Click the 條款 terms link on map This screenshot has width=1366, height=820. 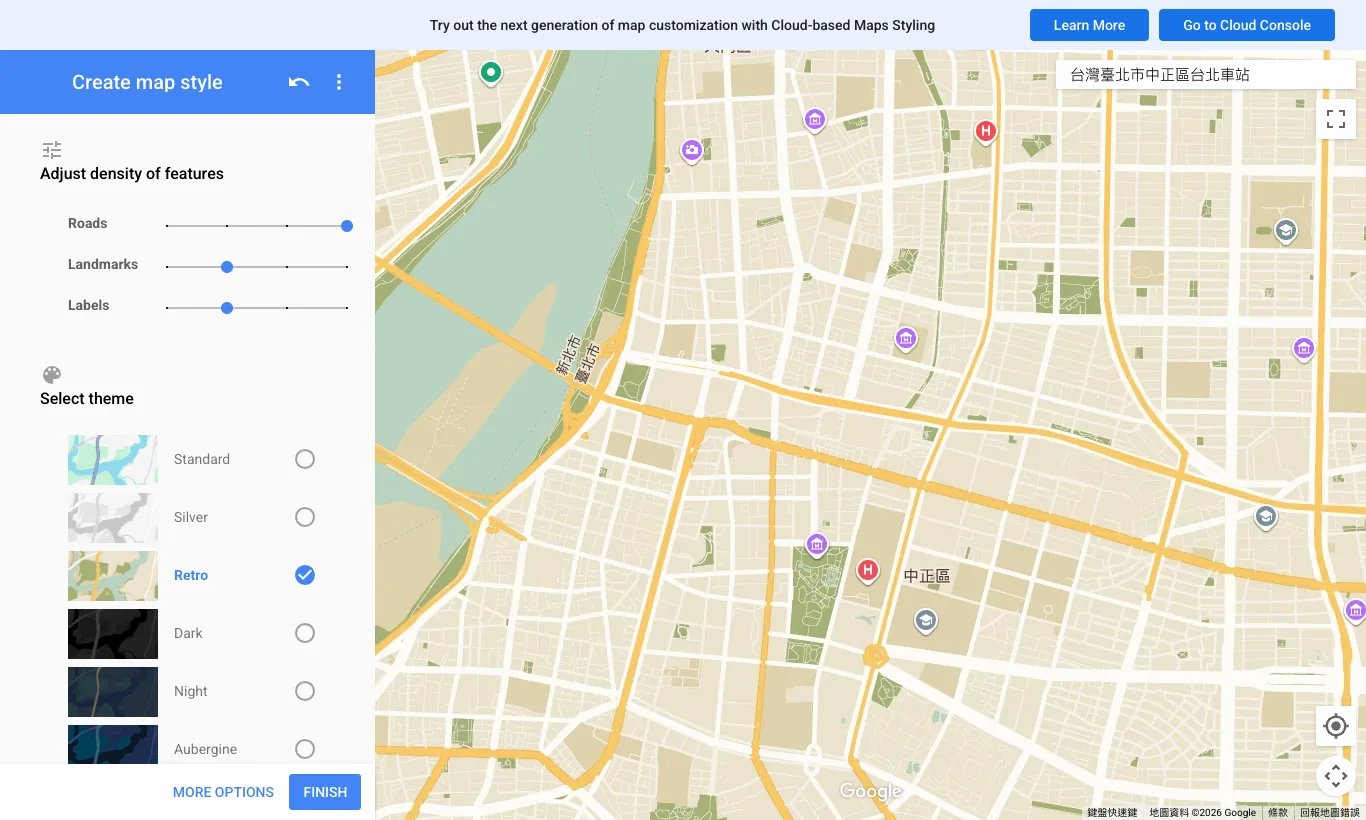tap(1278, 813)
